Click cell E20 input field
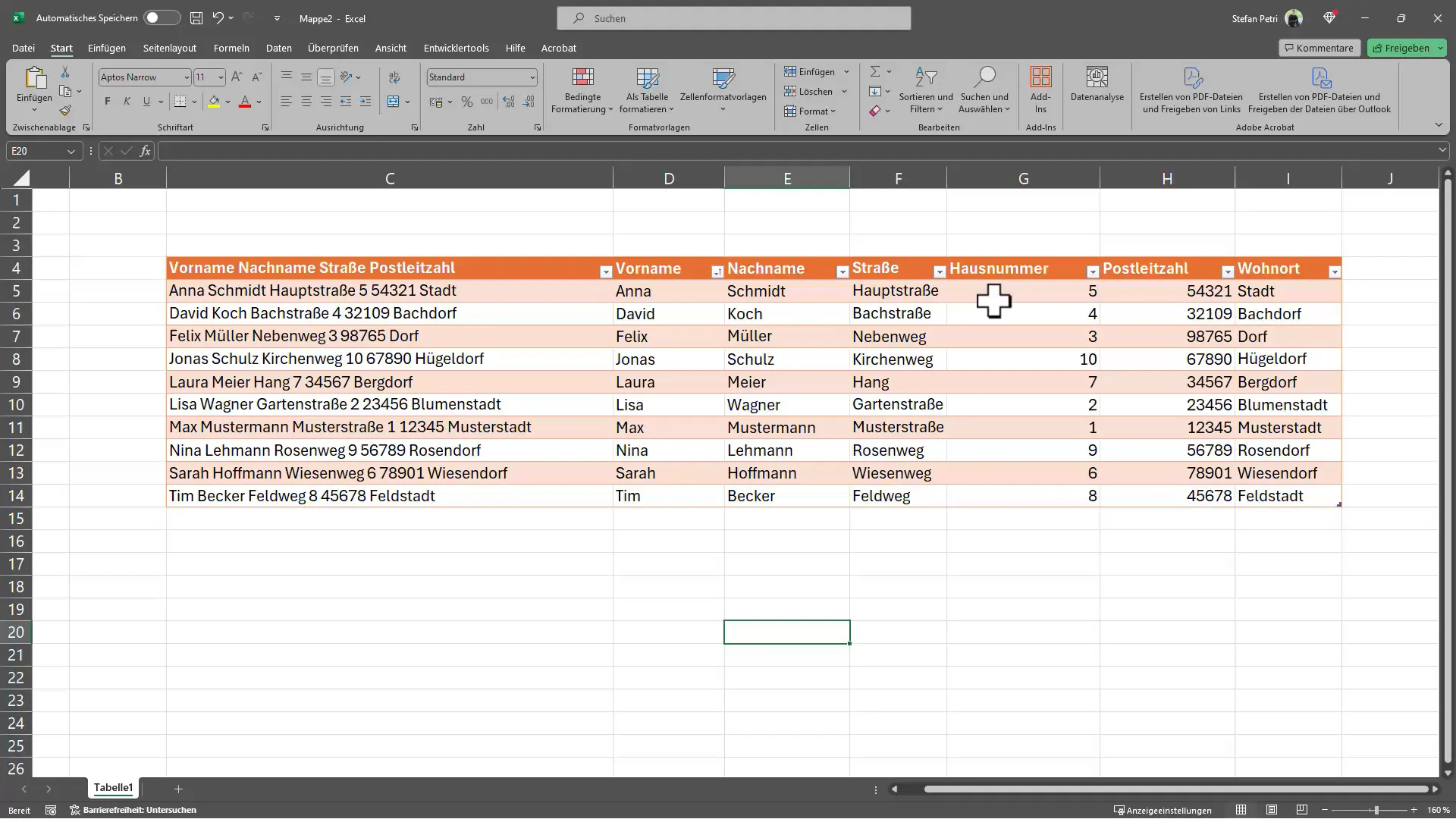 coord(786,631)
